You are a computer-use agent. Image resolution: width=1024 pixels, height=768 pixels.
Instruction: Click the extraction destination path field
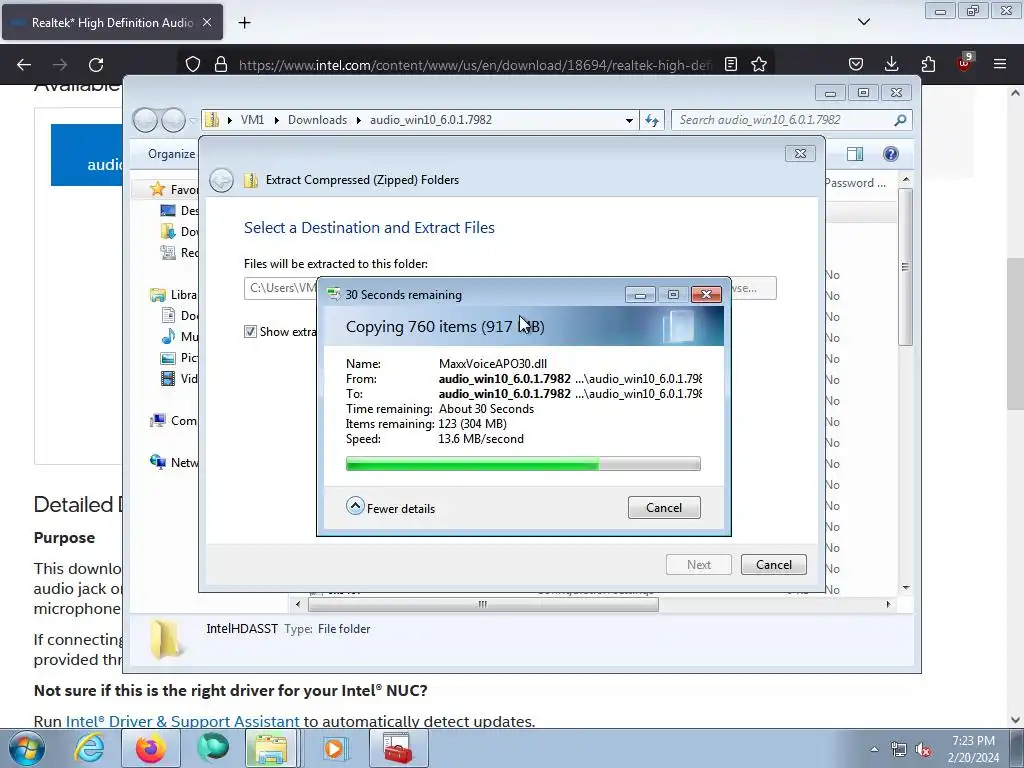281,288
